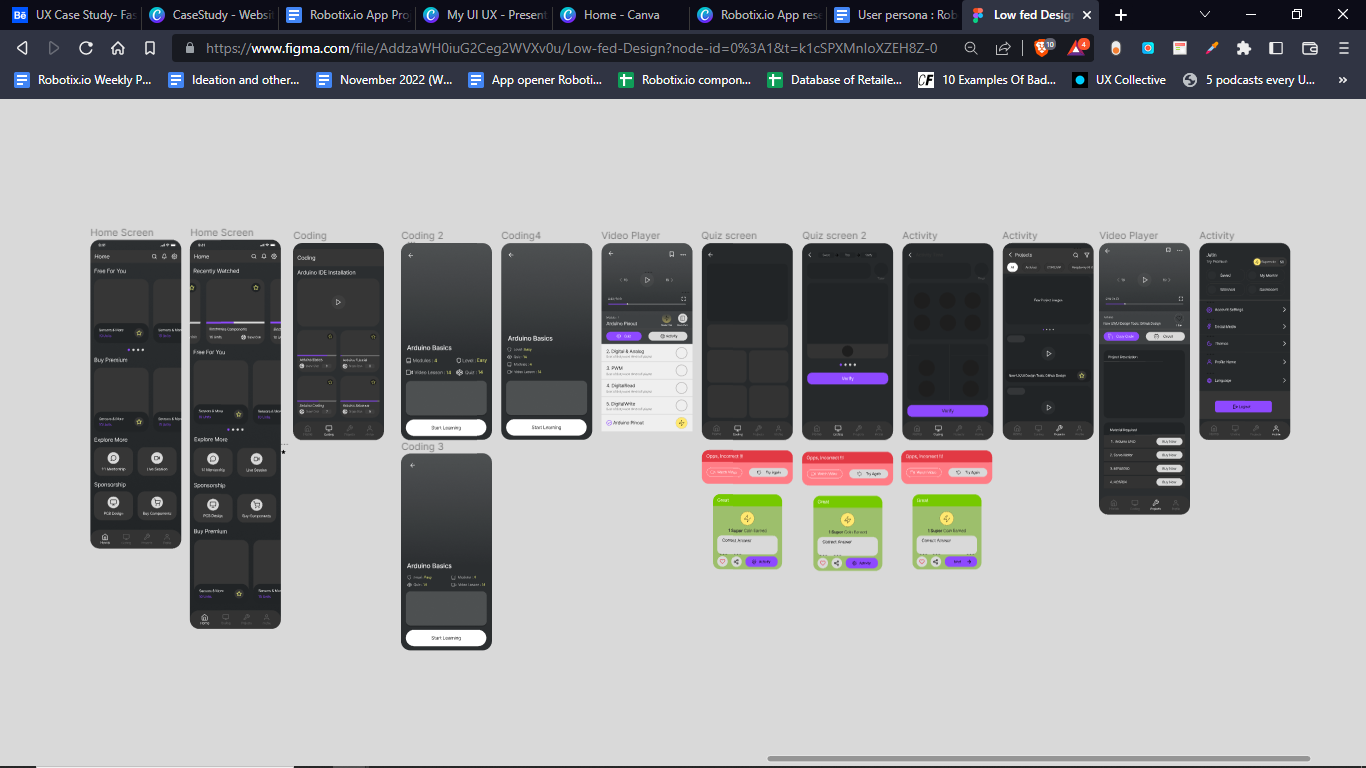Viewport: 1366px width, 768px height.
Task: Click Brave wallet icon
Action: [x=1309, y=48]
